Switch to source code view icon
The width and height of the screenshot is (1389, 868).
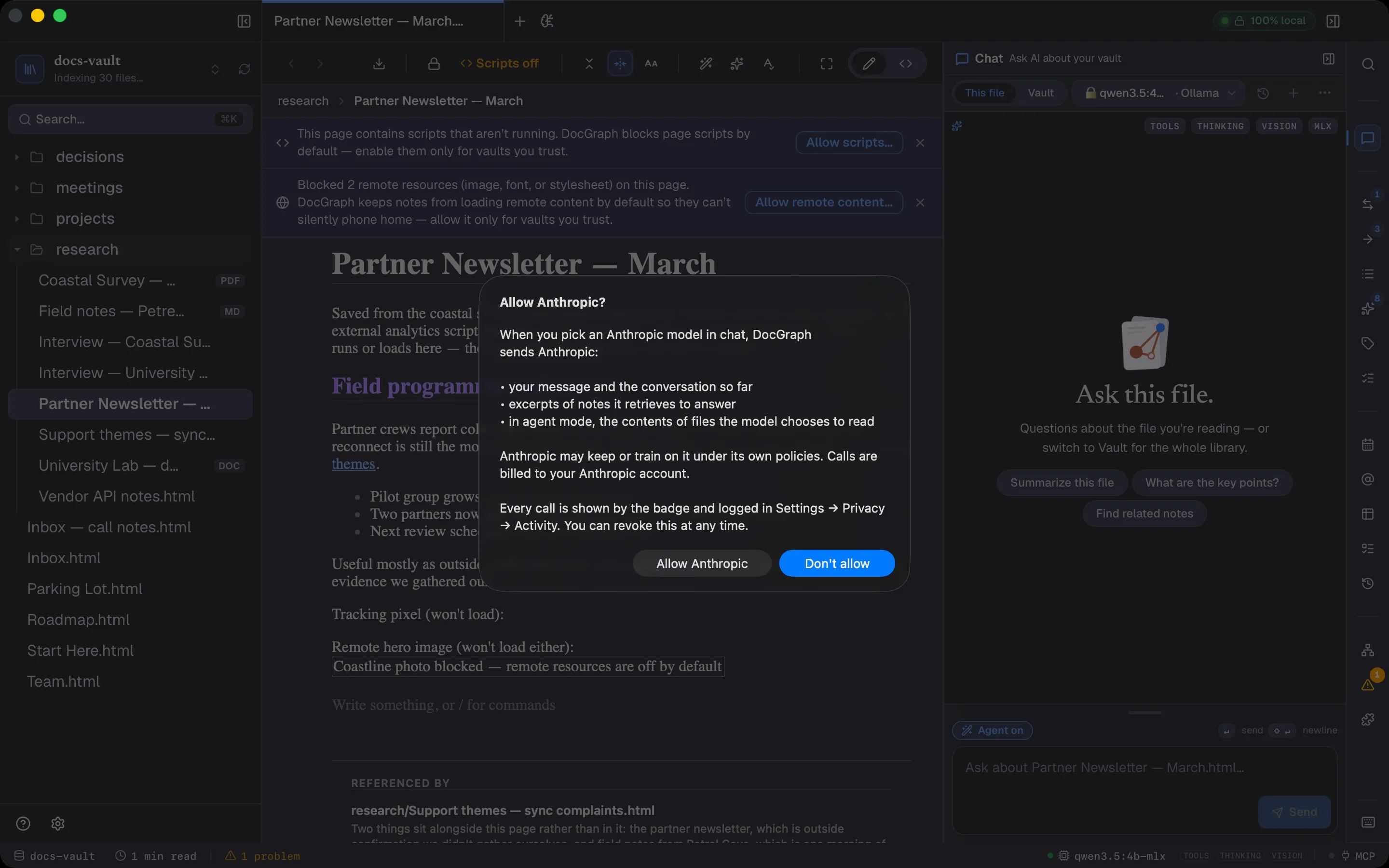click(906, 63)
